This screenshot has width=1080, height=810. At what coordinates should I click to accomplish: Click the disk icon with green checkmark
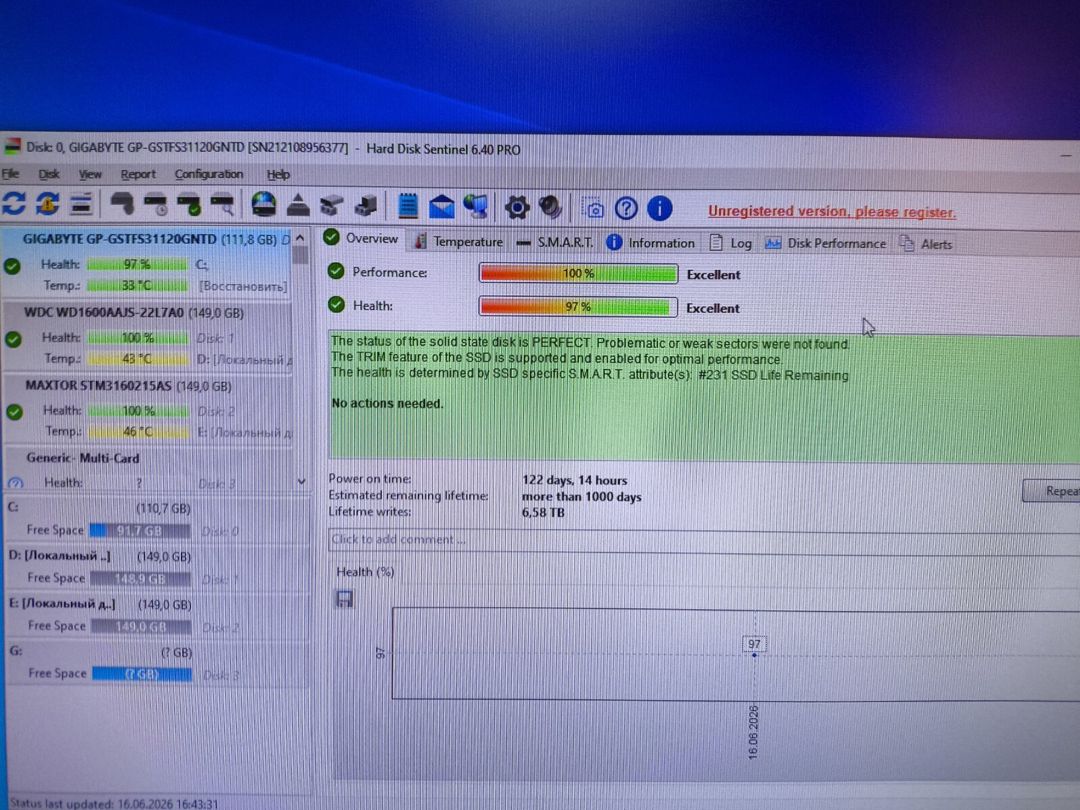point(189,205)
